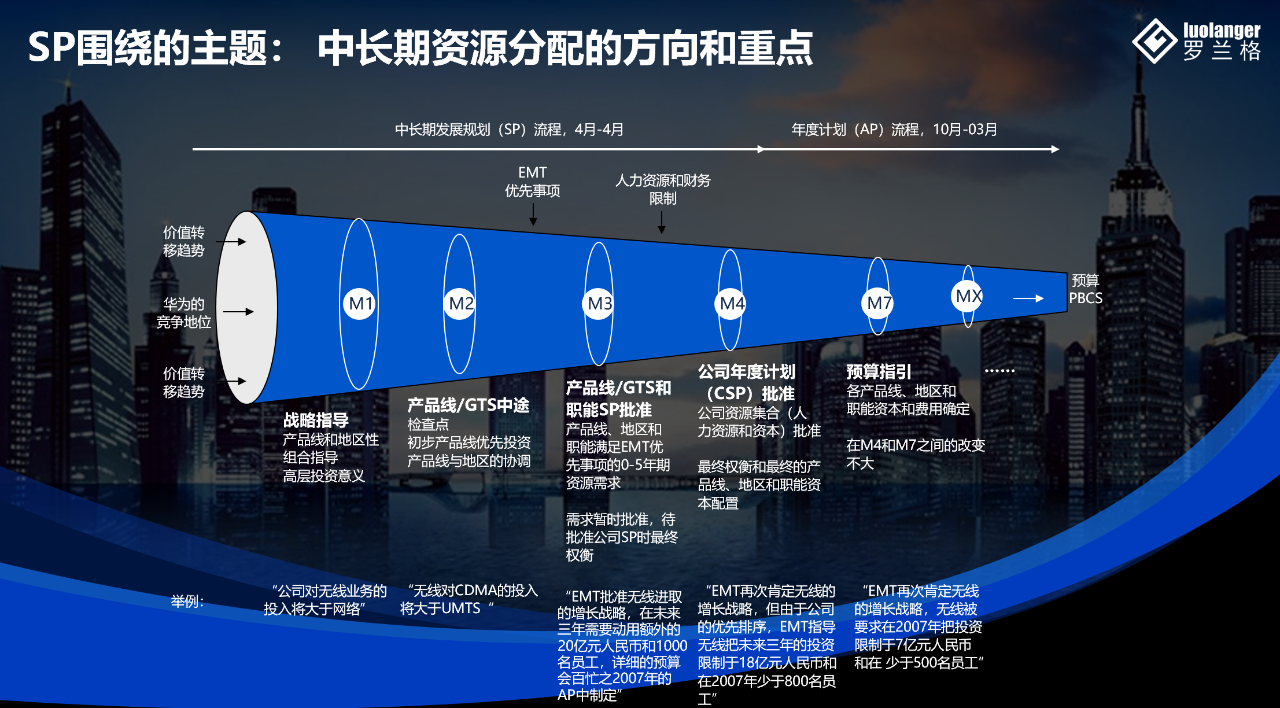Click the 预算指引 heading

pos(878,372)
